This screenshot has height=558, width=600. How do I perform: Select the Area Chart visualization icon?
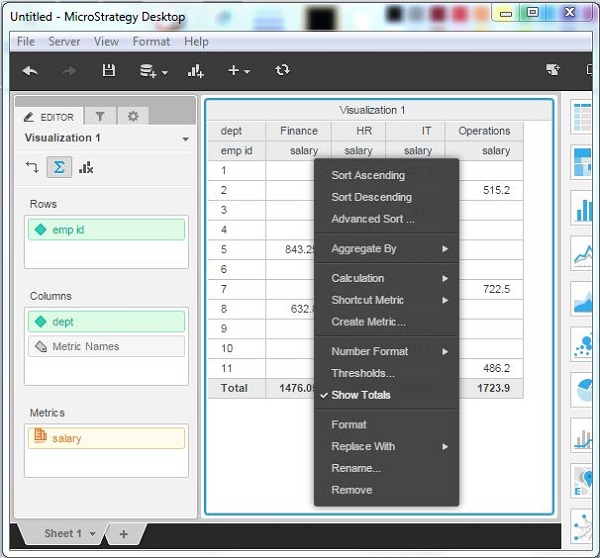click(582, 299)
